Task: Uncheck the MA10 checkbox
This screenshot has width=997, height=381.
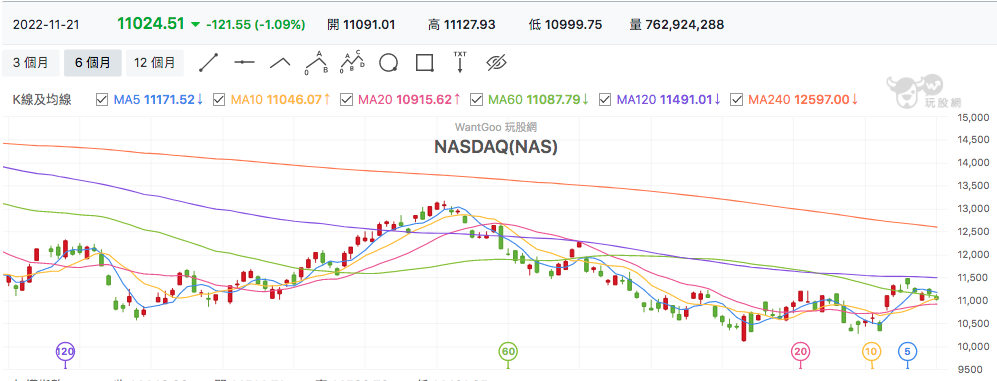Action: pyautogui.click(x=219, y=99)
